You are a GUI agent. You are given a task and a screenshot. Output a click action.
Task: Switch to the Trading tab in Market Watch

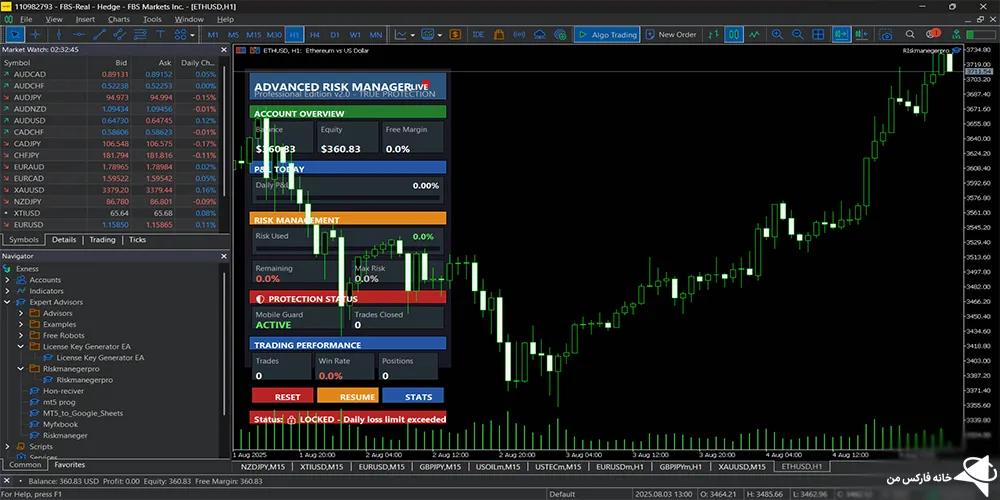click(x=102, y=240)
